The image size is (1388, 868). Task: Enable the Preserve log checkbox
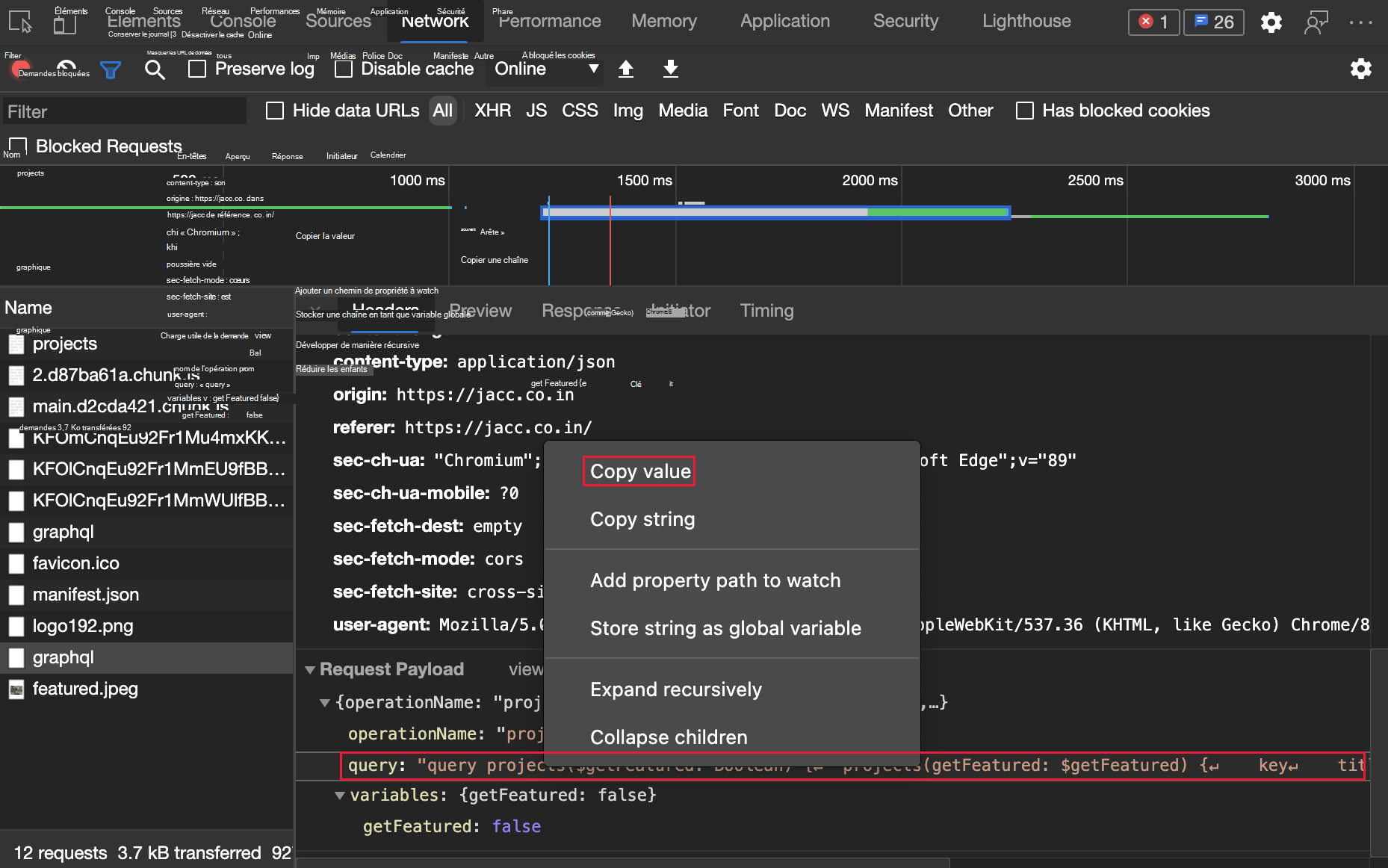click(197, 69)
